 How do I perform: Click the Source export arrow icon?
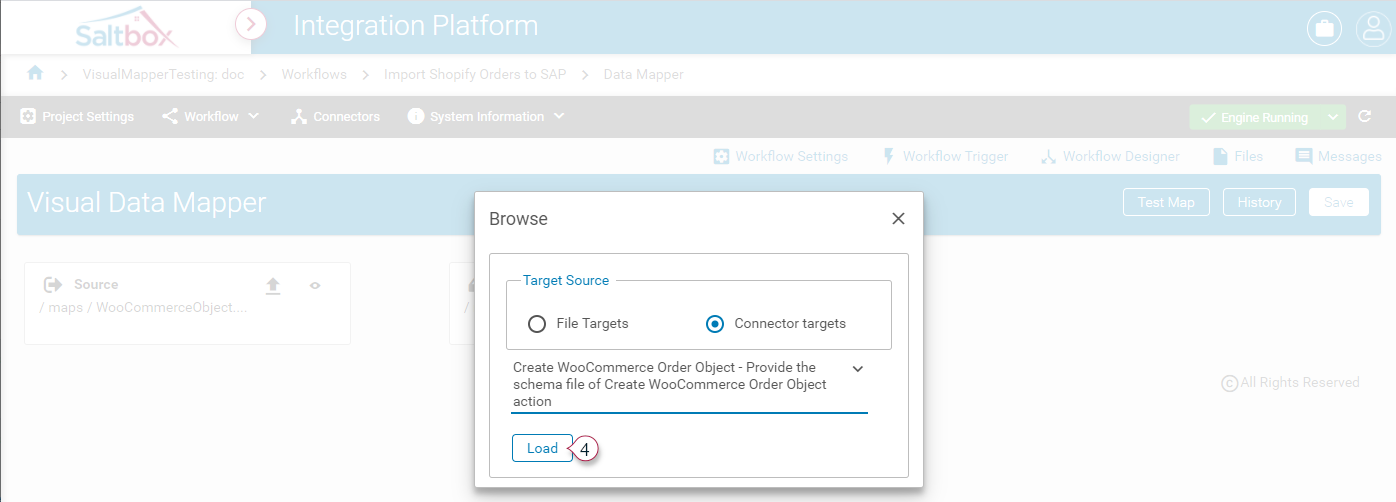pyautogui.click(x=54, y=285)
